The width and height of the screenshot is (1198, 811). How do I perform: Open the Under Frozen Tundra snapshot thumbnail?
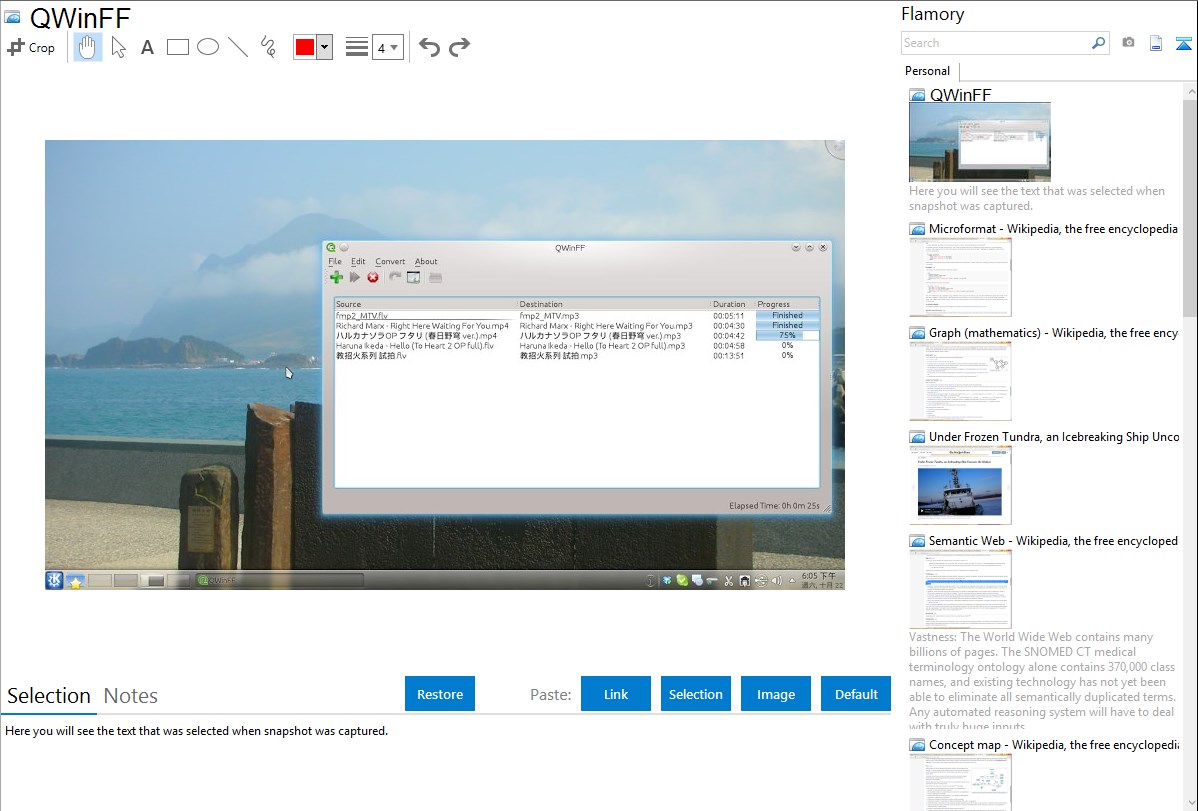pyautogui.click(x=960, y=485)
